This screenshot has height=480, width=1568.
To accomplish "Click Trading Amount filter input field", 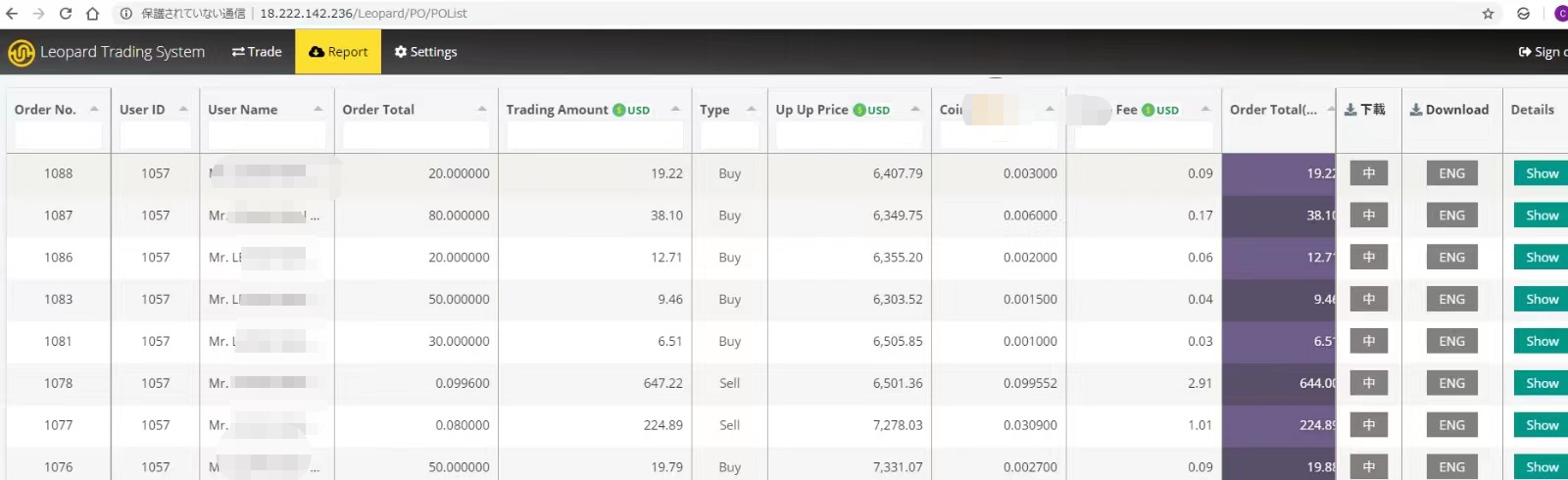I will pyautogui.click(x=595, y=135).
